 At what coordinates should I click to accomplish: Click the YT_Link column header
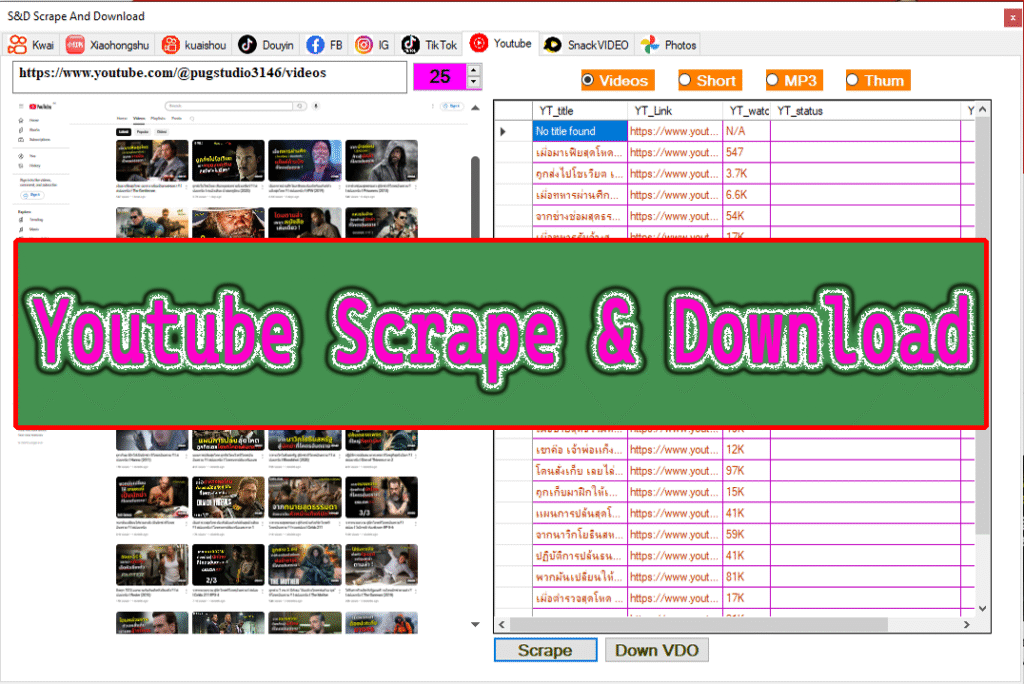pos(675,110)
